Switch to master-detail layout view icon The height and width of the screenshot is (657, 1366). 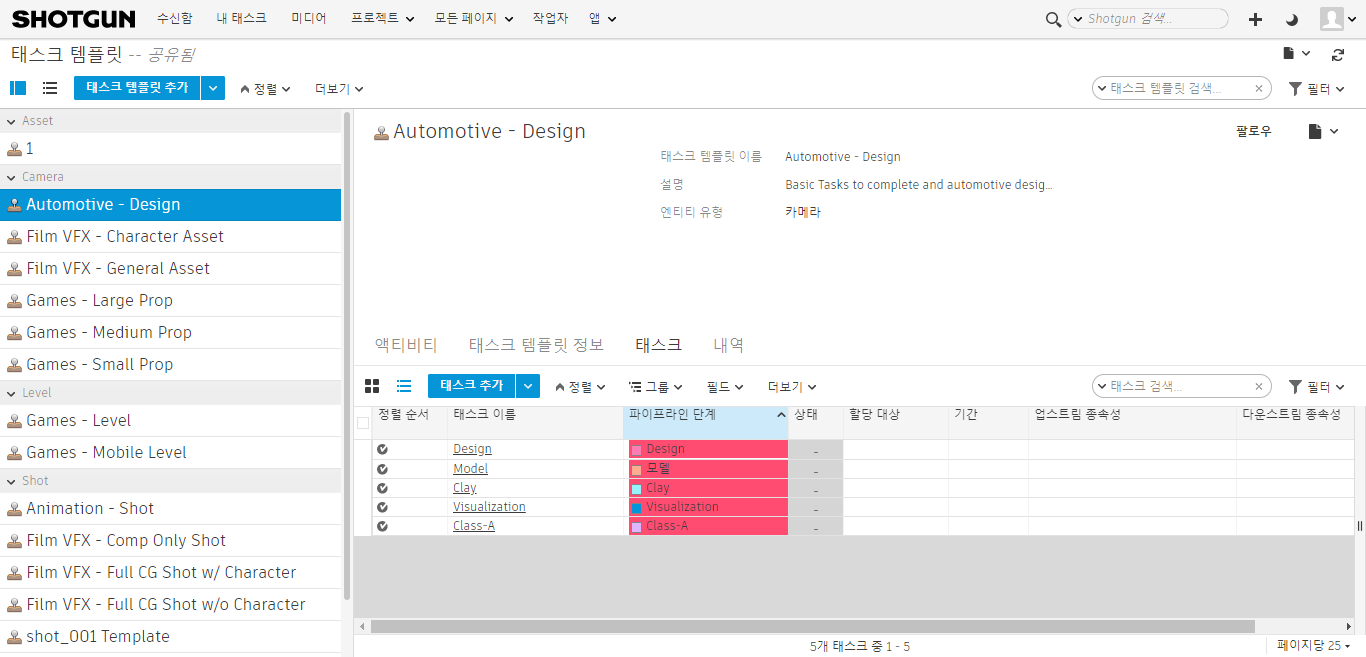(x=18, y=88)
